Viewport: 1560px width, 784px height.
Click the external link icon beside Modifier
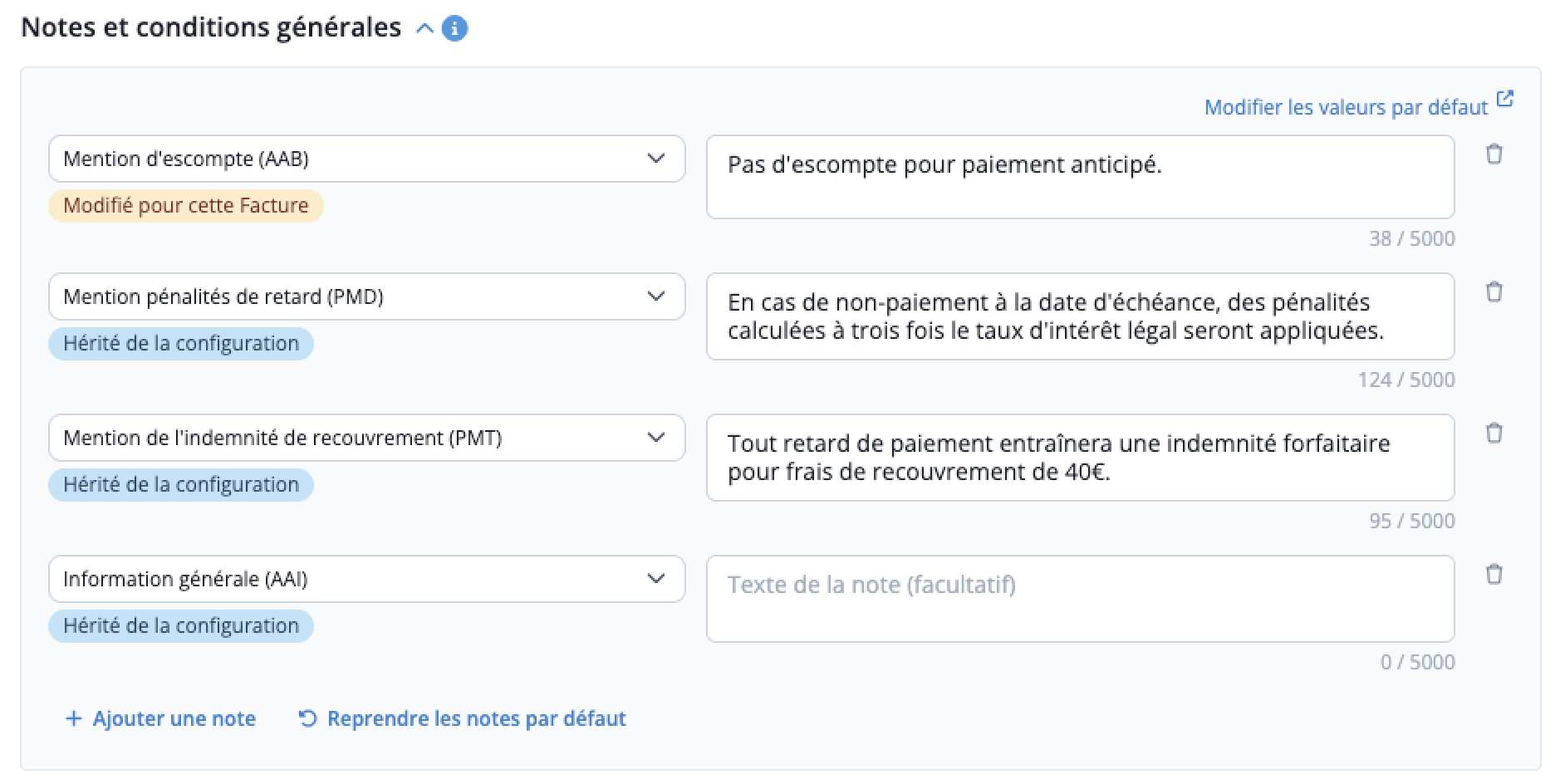click(x=1505, y=99)
